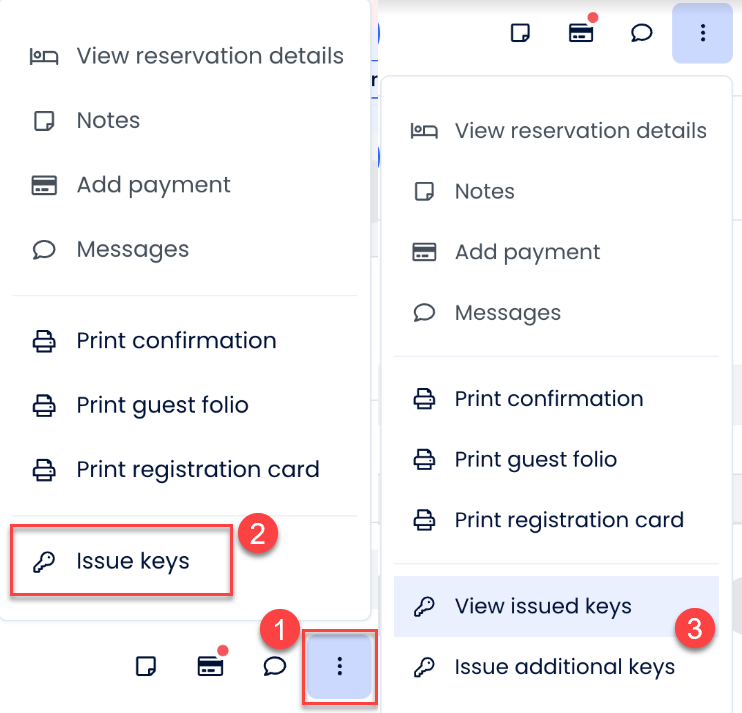Open notes icon in the bottom toolbar
Screen dimensions: 742x713
click(x=146, y=666)
